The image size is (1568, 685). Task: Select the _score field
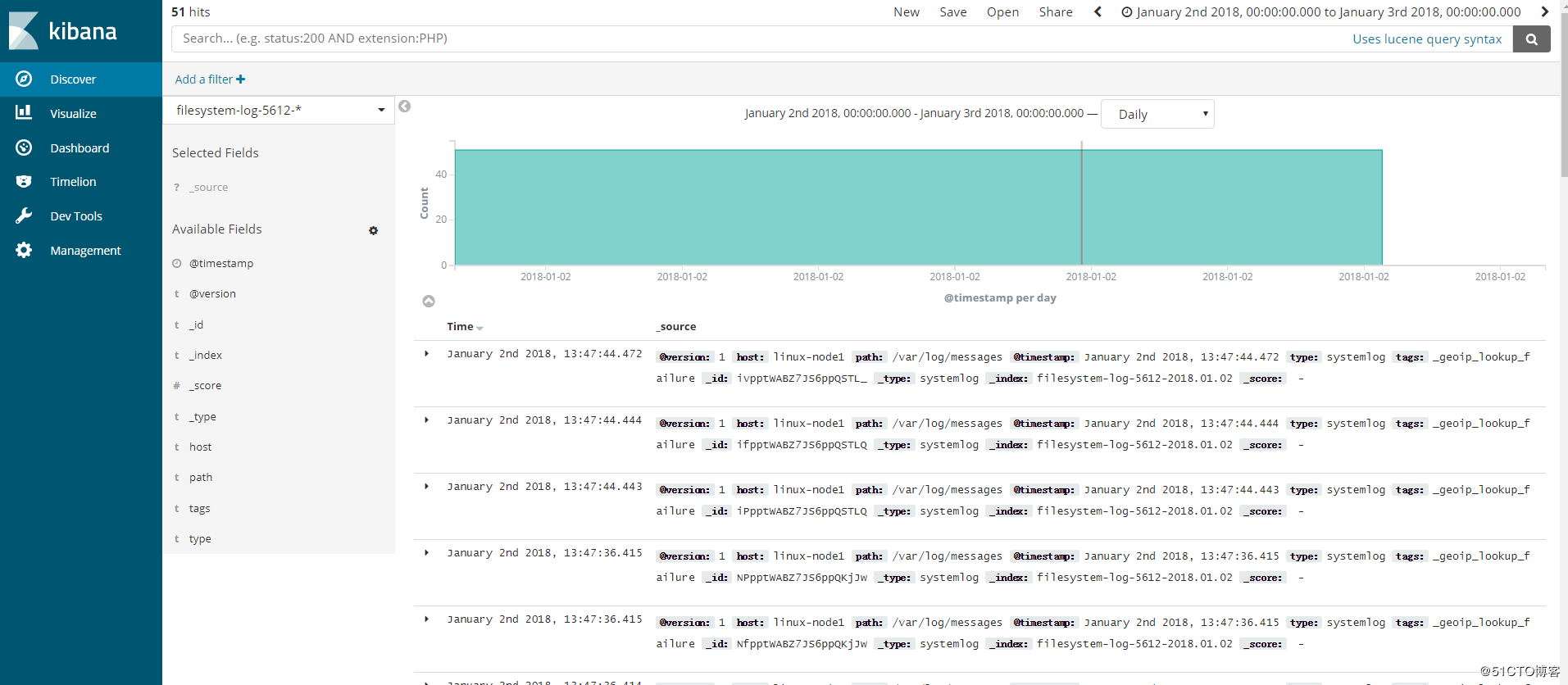click(205, 385)
